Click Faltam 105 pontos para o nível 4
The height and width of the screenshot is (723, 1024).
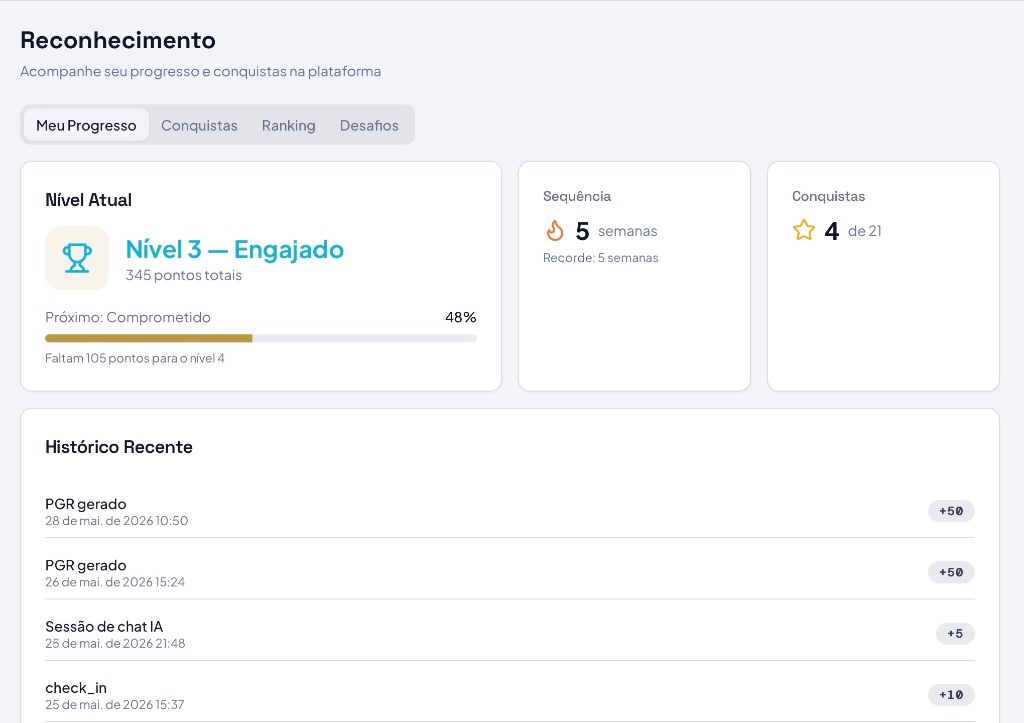tap(135, 358)
